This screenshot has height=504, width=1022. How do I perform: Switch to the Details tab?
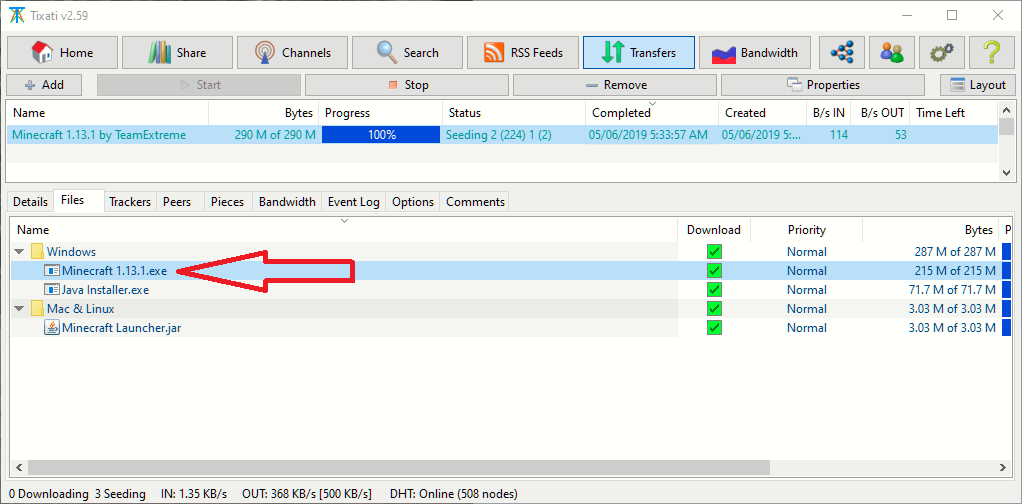pyautogui.click(x=30, y=202)
